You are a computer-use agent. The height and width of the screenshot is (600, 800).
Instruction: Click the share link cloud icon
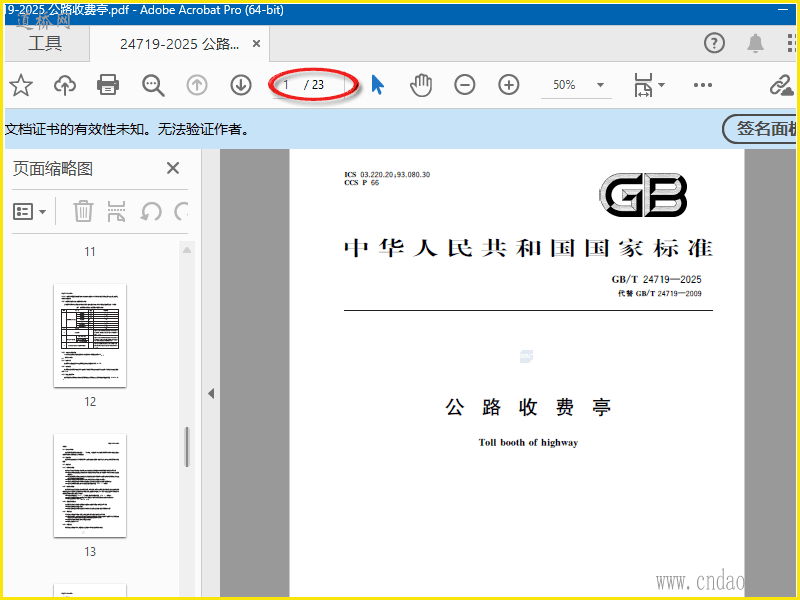(x=782, y=85)
